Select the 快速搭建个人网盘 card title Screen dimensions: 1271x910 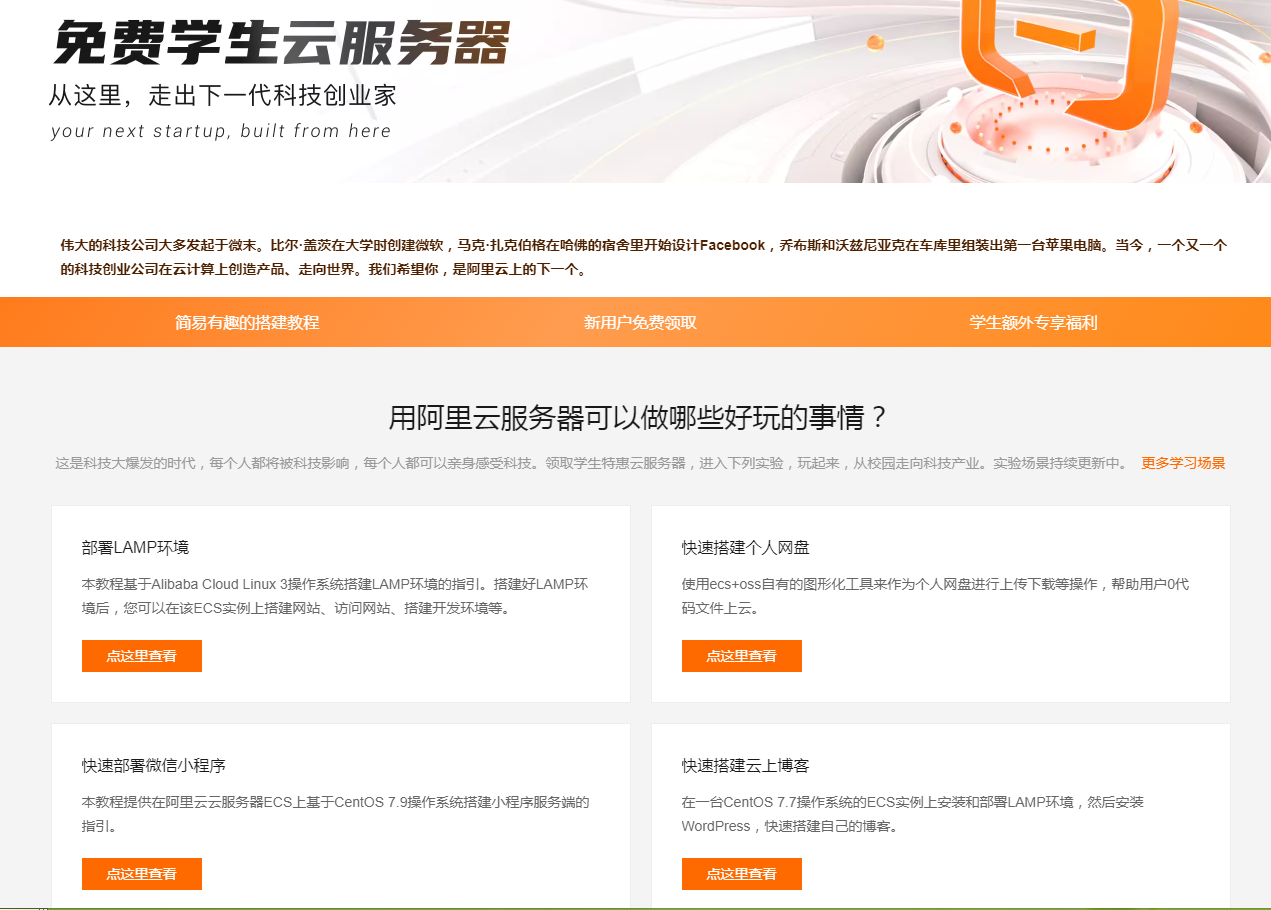[x=746, y=547]
